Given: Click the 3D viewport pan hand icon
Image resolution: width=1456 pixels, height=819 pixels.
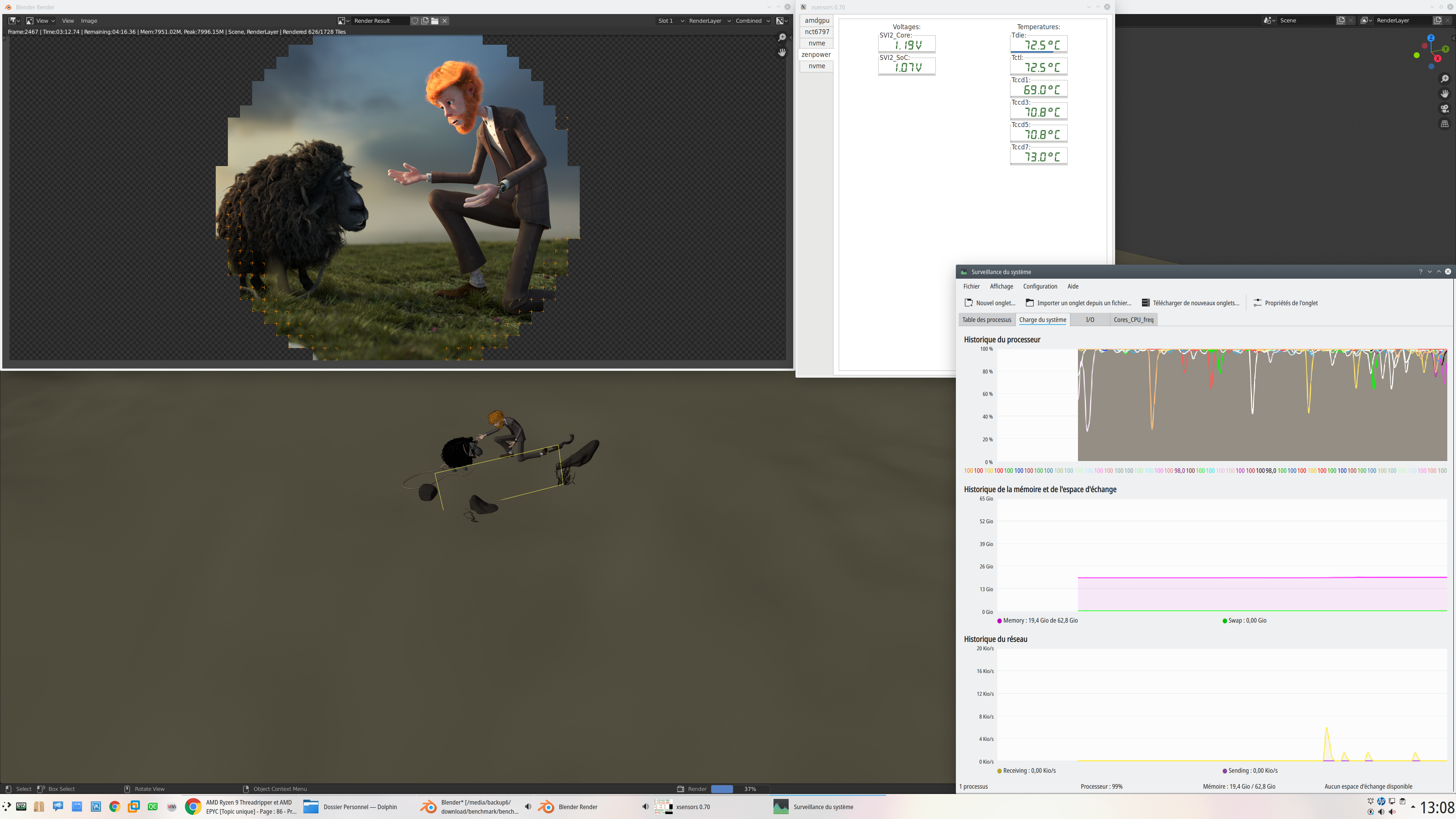Looking at the screenshot, I should click(1445, 94).
